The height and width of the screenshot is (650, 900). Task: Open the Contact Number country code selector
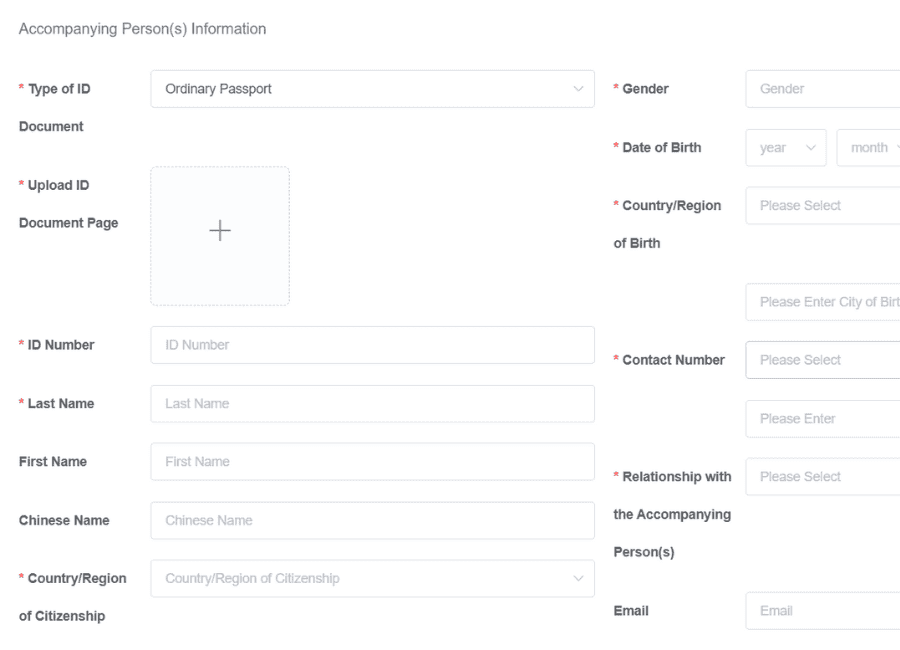[822, 360]
